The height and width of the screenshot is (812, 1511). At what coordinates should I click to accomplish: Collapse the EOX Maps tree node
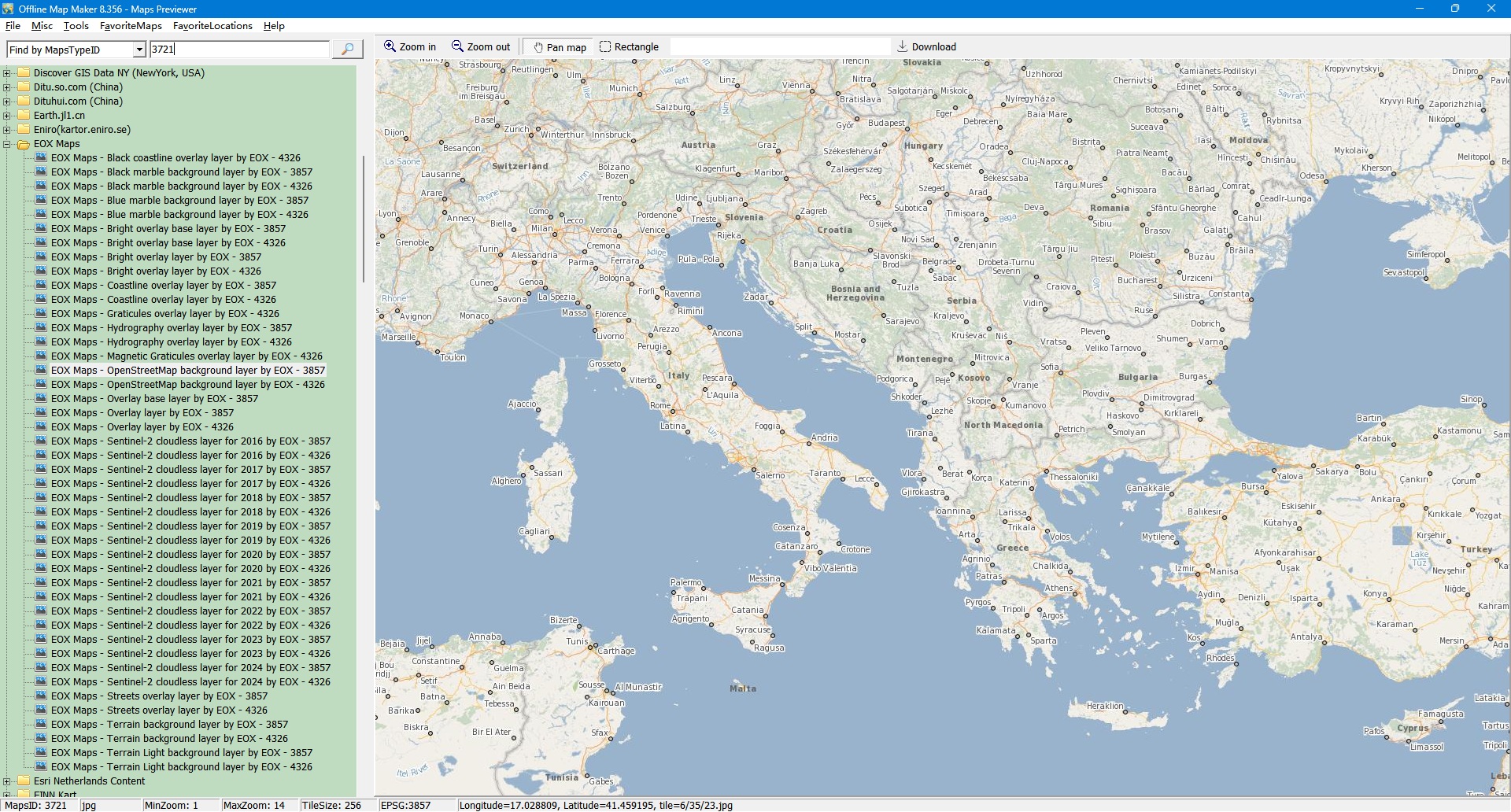[7, 144]
